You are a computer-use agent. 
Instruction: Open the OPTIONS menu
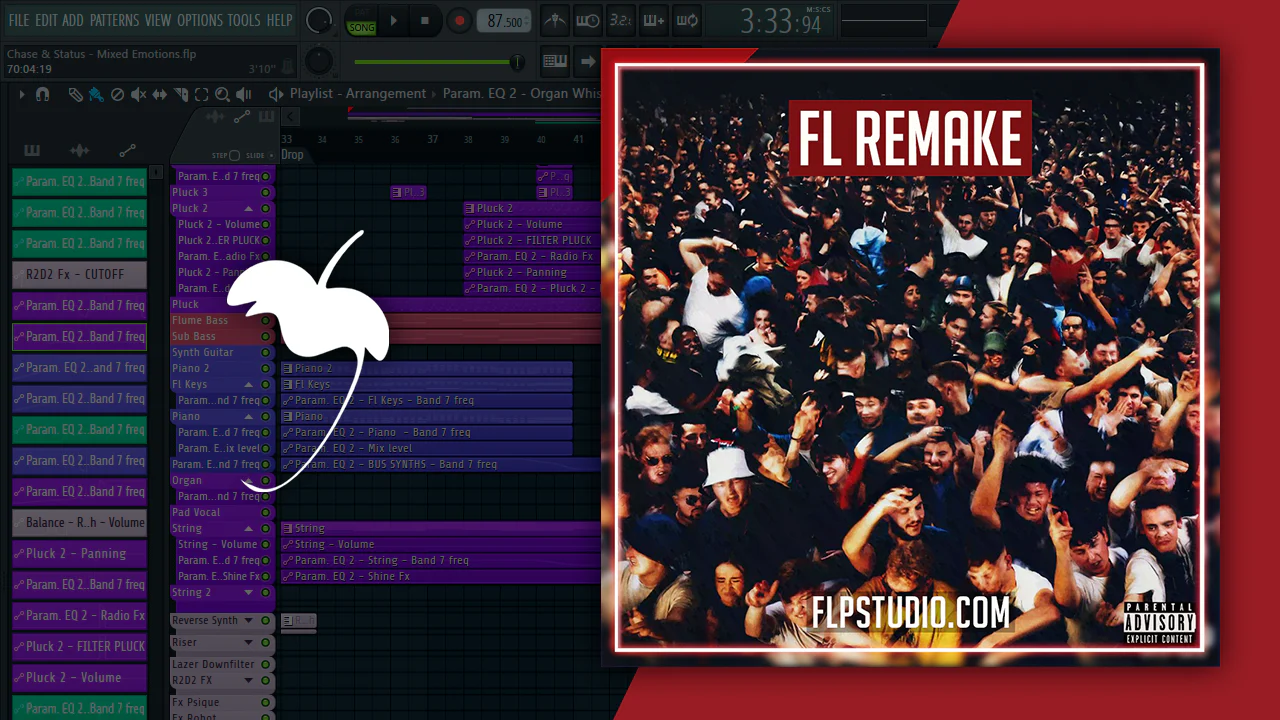[200, 20]
